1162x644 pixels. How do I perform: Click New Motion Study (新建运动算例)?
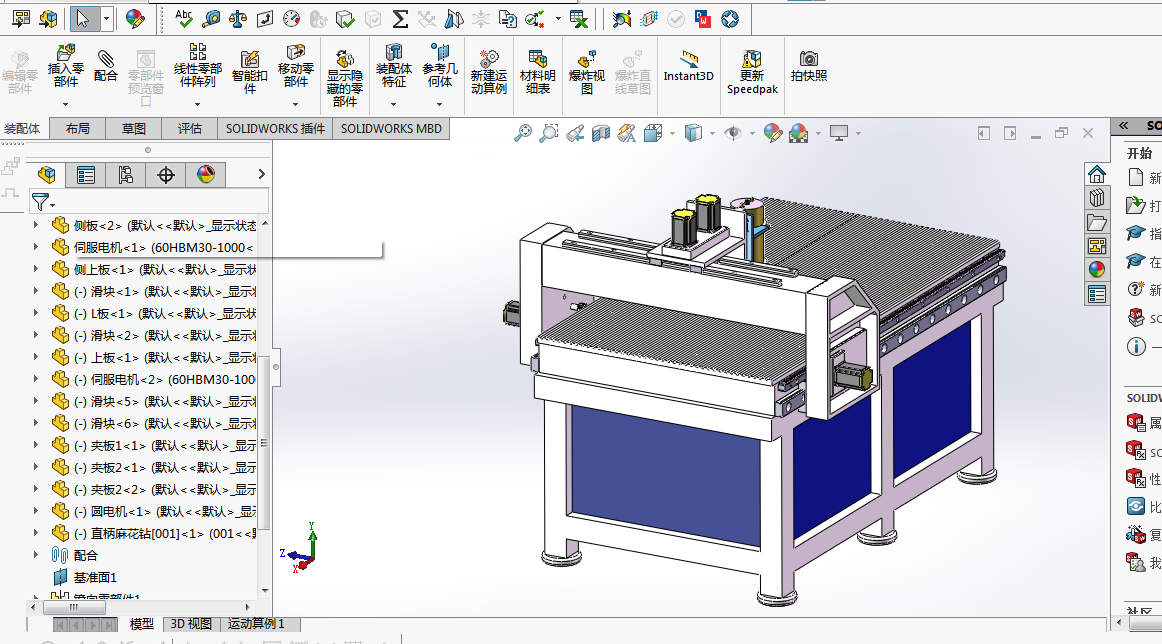(x=488, y=59)
